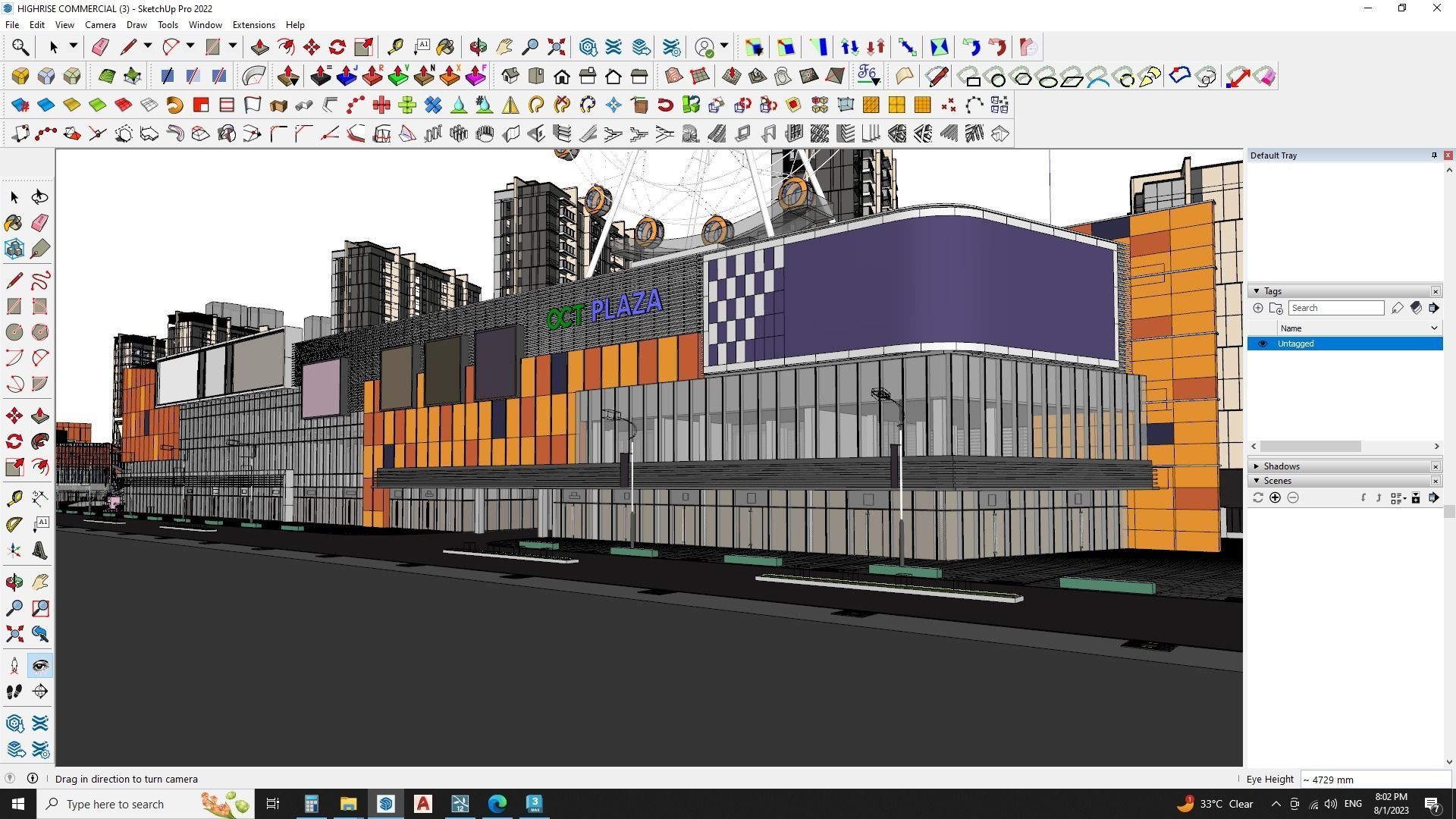Open AutoCAD from the taskbar
The height and width of the screenshot is (819, 1456).
(423, 804)
